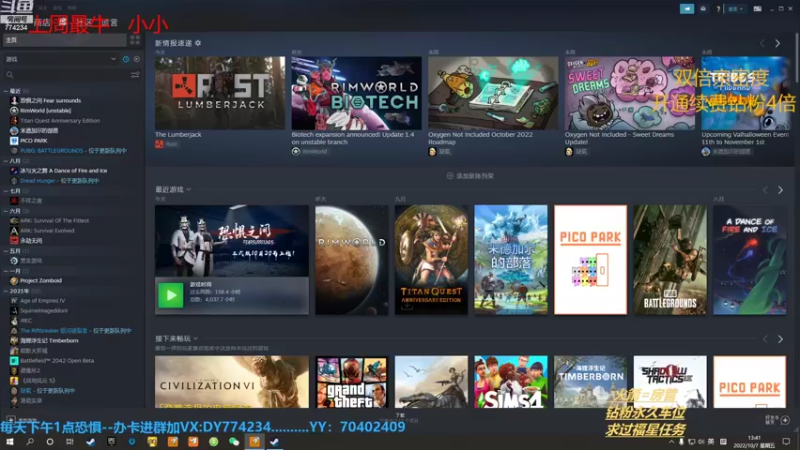Open the account name dropdown top-right
The width and height of the screenshot is (800, 450).
point(735,9)
